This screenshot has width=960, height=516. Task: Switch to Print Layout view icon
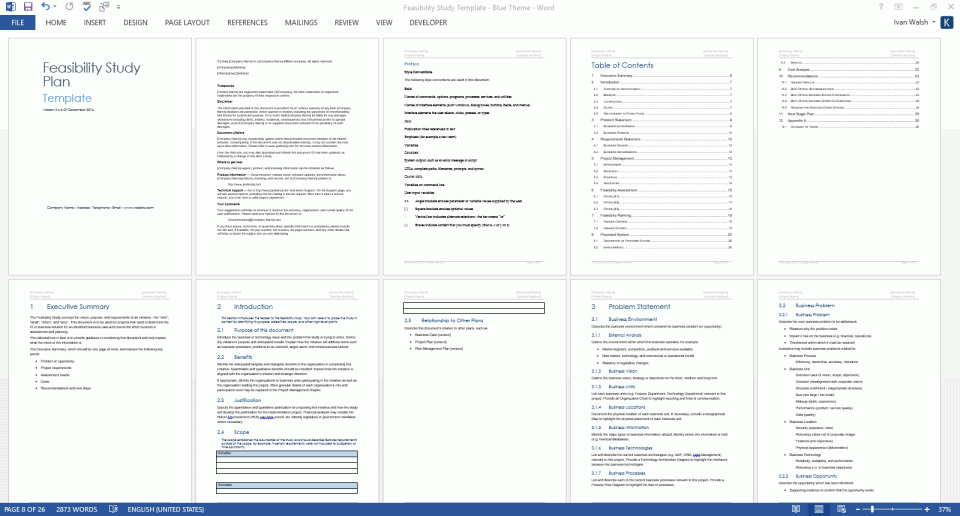coord(819,509)
